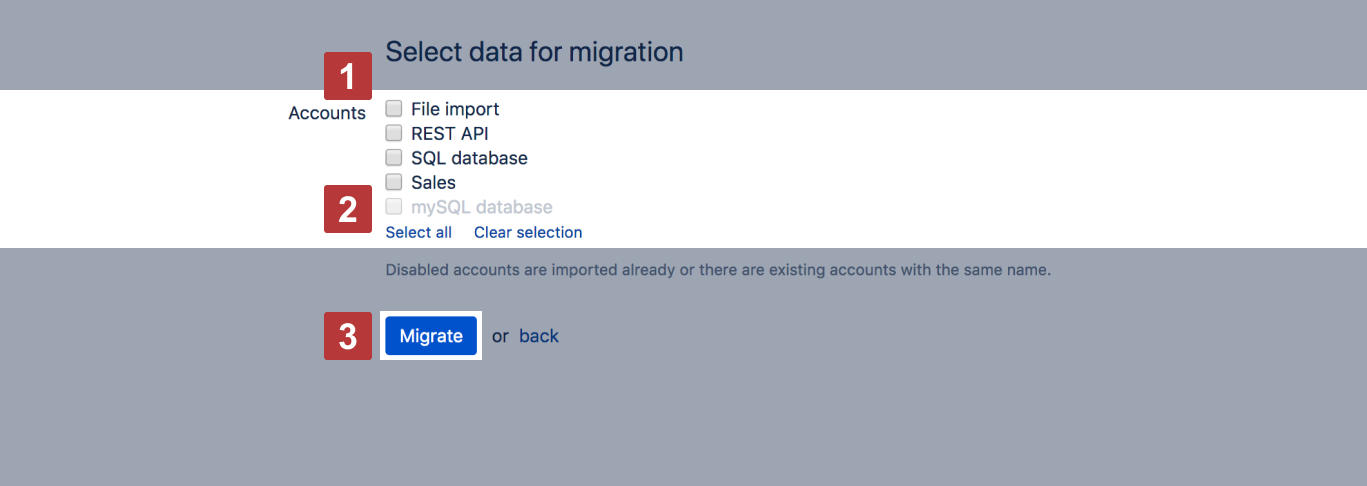Toggle the Sales account checkbox
1367x486 pixels.
[394, 182]
